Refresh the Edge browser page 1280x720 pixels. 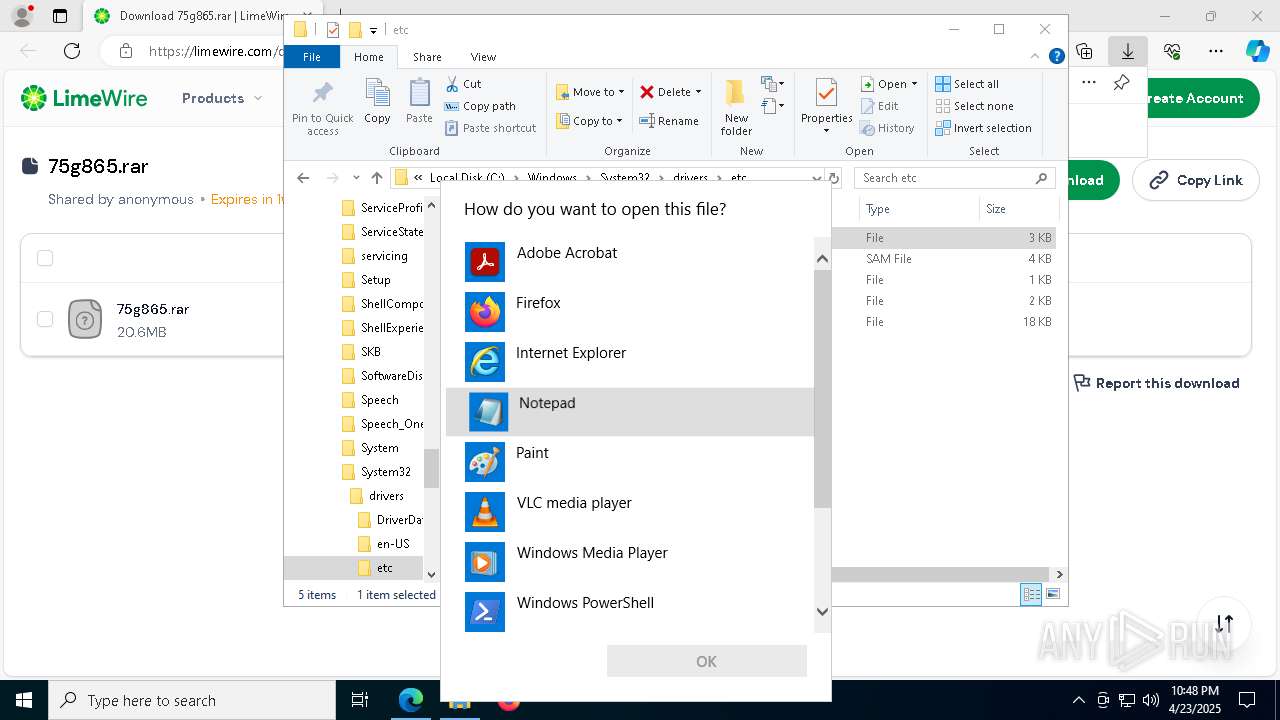pos(72,51)
